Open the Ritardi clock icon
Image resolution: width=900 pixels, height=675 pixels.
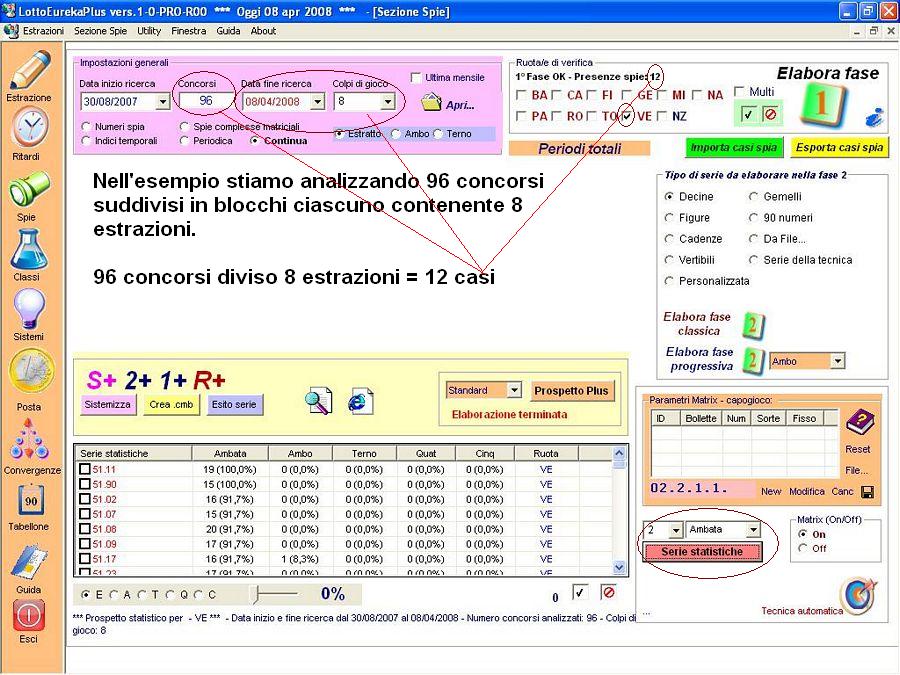point(30,127)
